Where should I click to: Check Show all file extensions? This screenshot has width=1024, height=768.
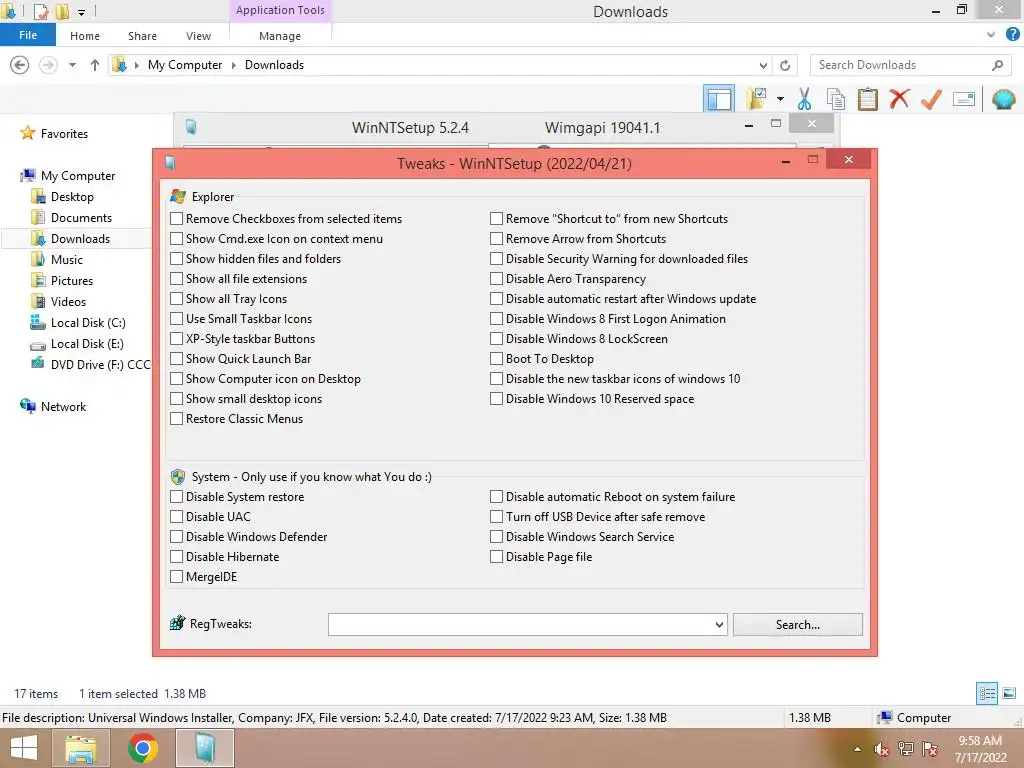click(x=176, y=279)
